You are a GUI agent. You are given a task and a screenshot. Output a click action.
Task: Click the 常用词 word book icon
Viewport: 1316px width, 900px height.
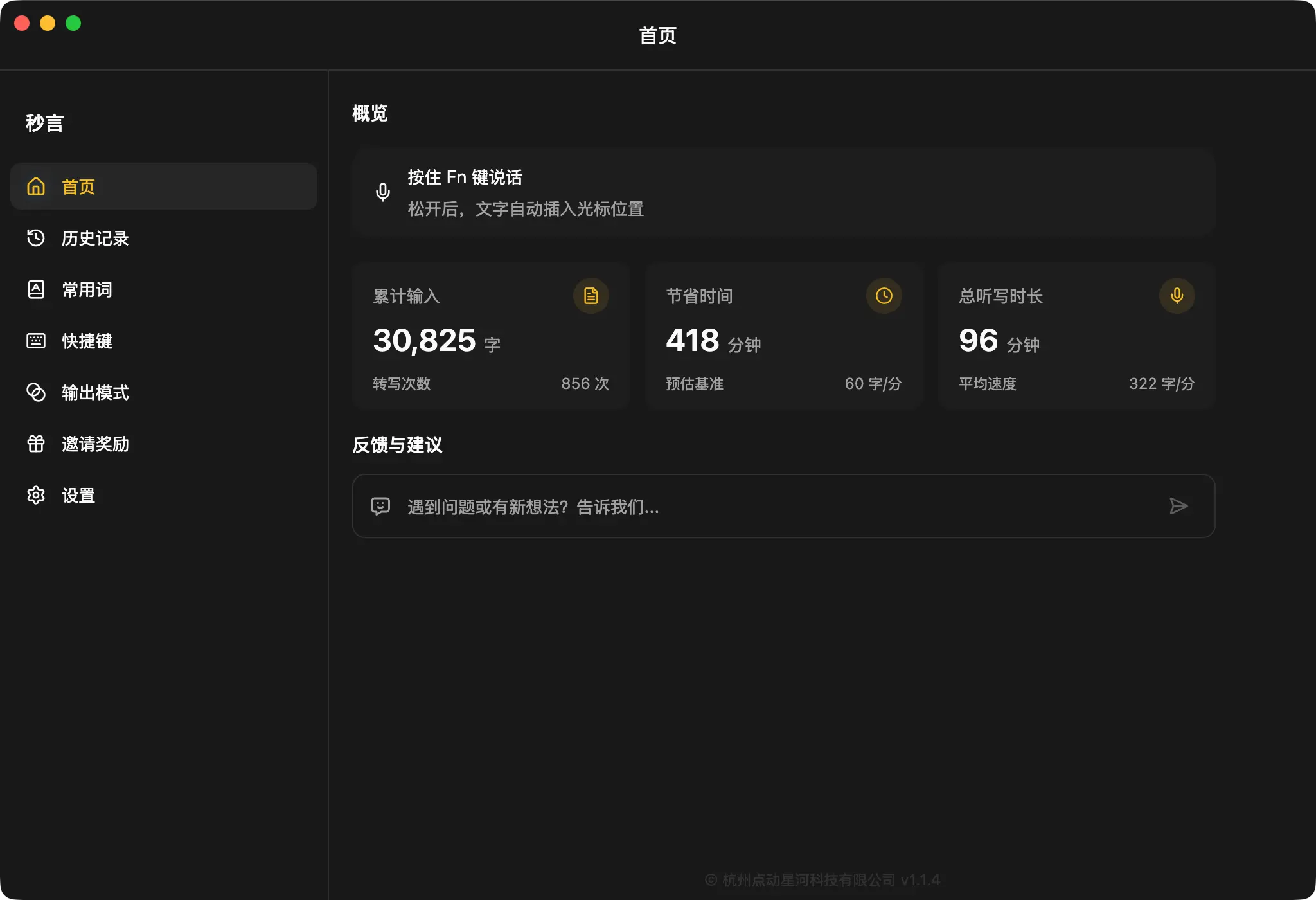pos(37,289)
